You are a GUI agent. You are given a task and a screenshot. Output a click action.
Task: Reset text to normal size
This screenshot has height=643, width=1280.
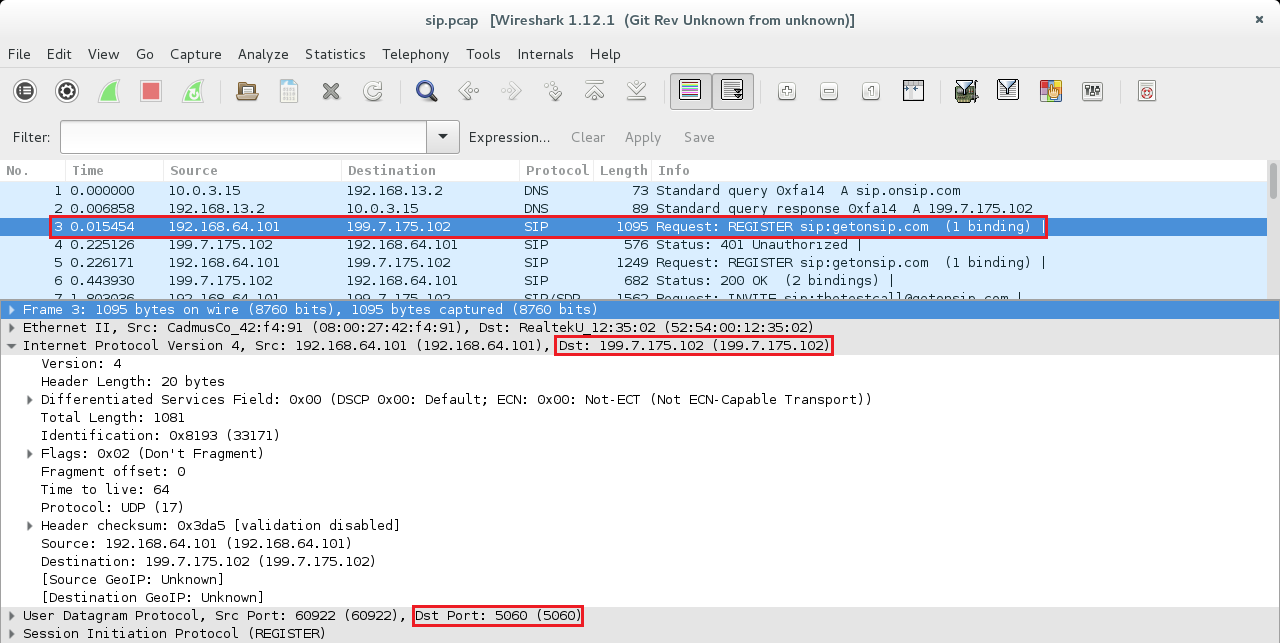871,91
